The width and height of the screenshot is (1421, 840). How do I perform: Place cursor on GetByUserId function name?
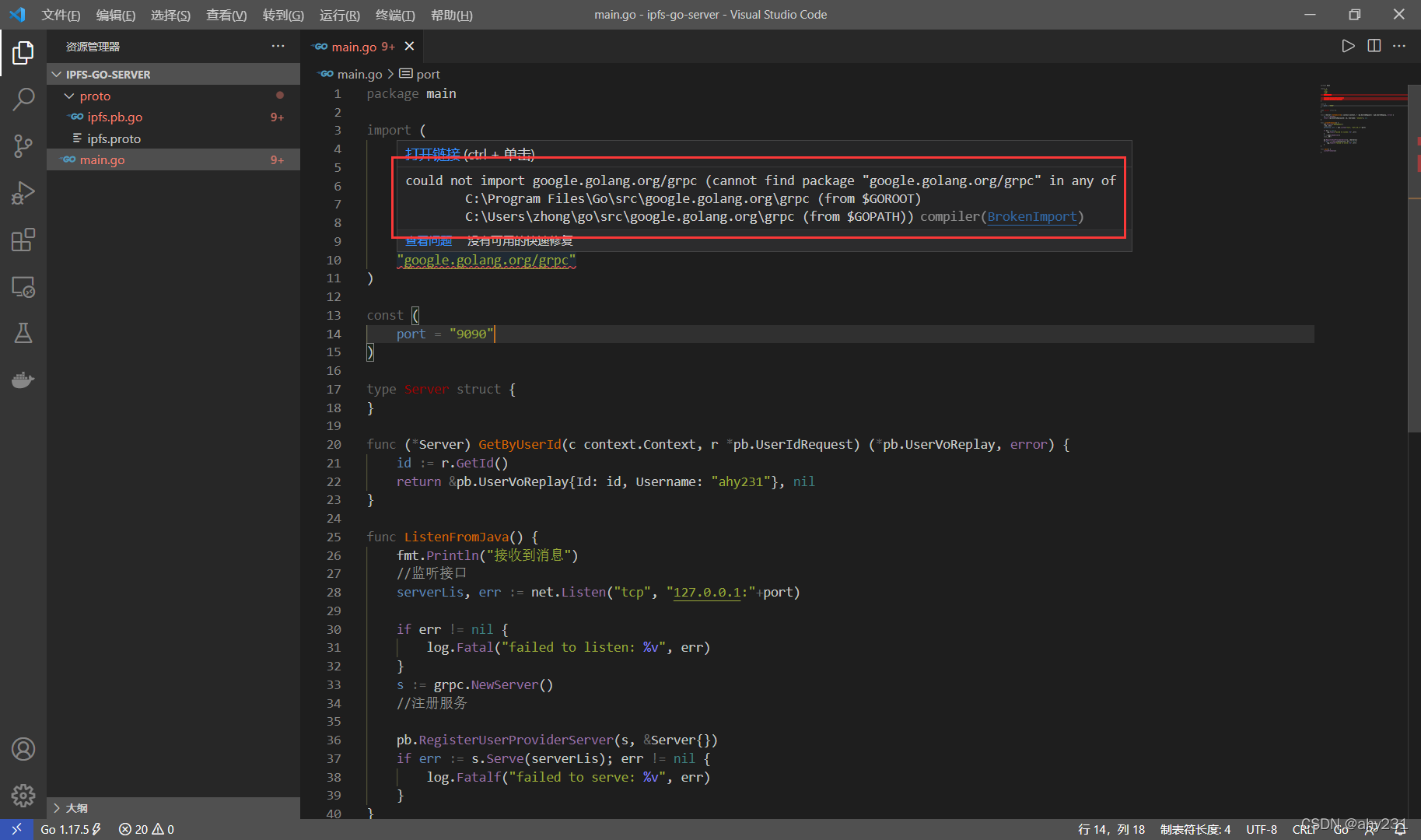[x=520, y=444]
